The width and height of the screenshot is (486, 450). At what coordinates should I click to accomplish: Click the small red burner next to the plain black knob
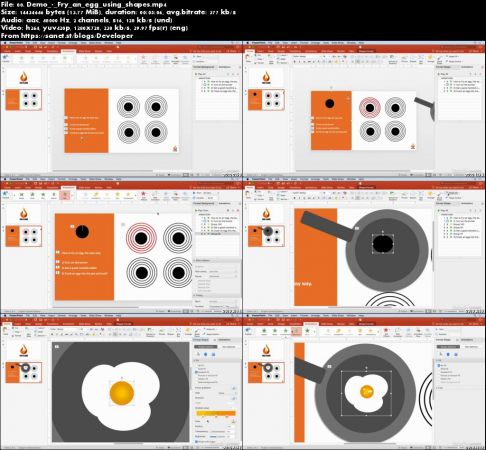pyautogui.click(x=369, y=108)
